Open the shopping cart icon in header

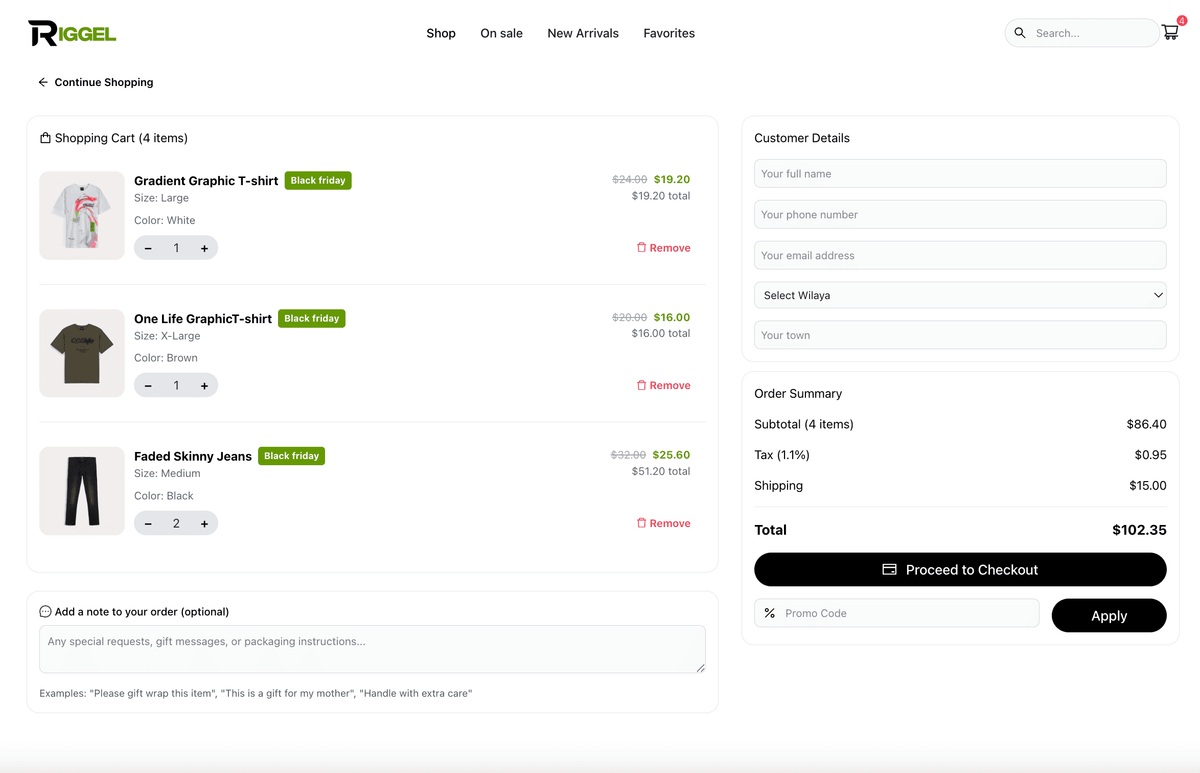1169,33
